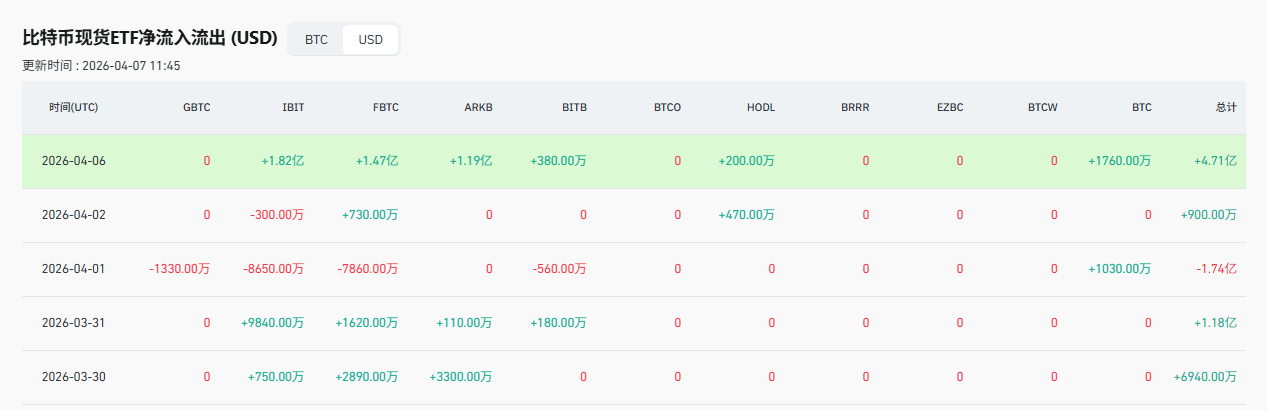Select the BRRR column header
The image size is (1267, 410).
point(855,108)
